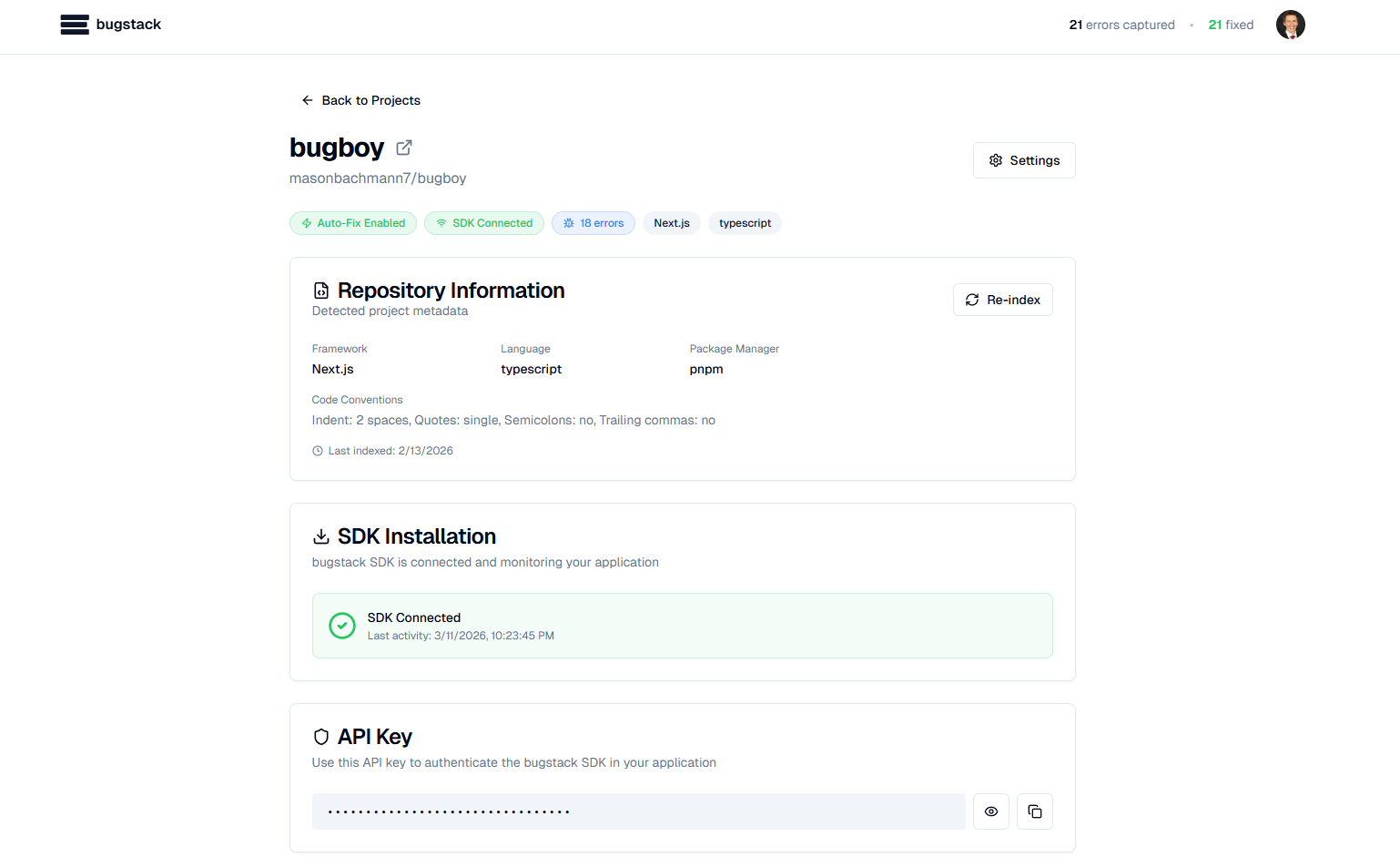Click the download icon beside SDK Installation
This screenshot has height=857, width=1400.
[x=320, y=536]
